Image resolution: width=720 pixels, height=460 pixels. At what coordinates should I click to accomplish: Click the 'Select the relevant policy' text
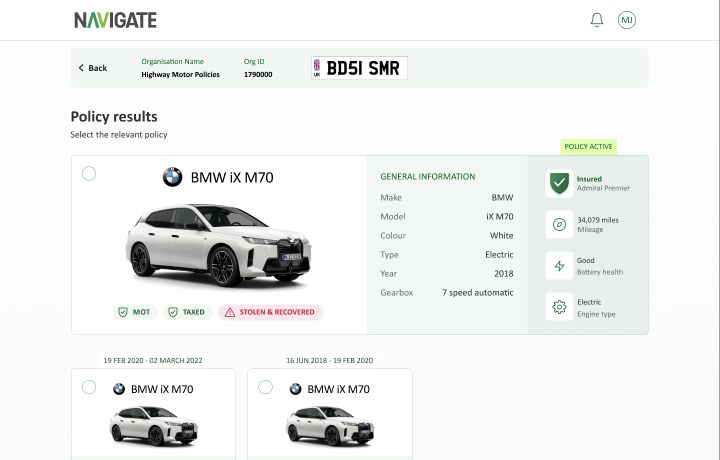tap(118, 135)
